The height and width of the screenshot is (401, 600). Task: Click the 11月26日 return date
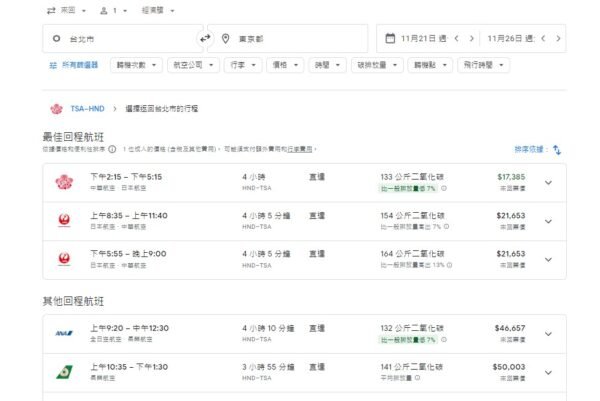(x=511, y=39)
